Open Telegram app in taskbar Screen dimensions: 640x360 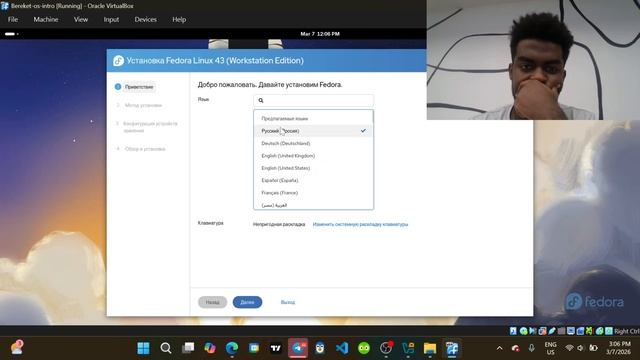tap(298, 348)
